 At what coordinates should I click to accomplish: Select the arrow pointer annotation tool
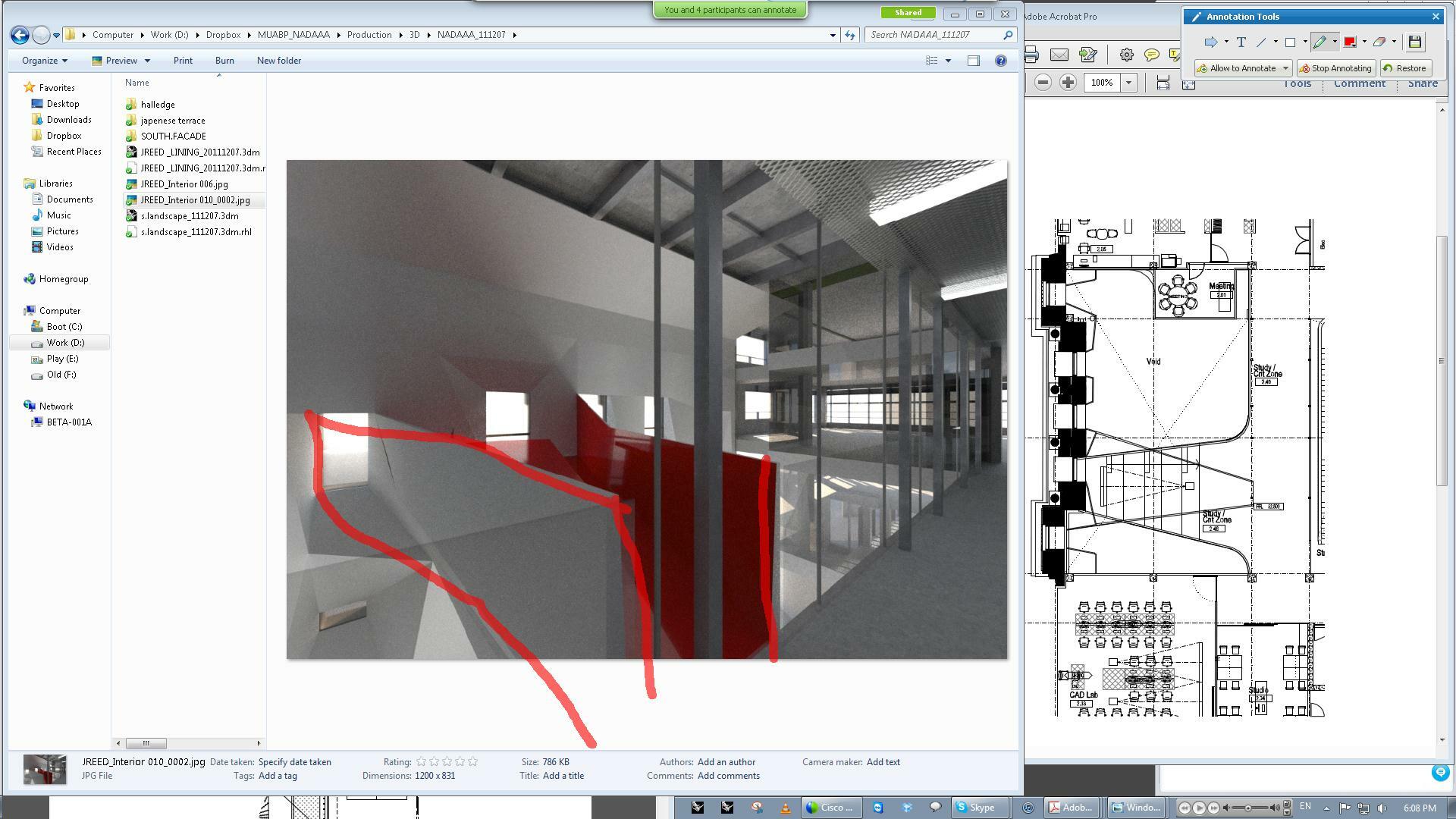1211,42
